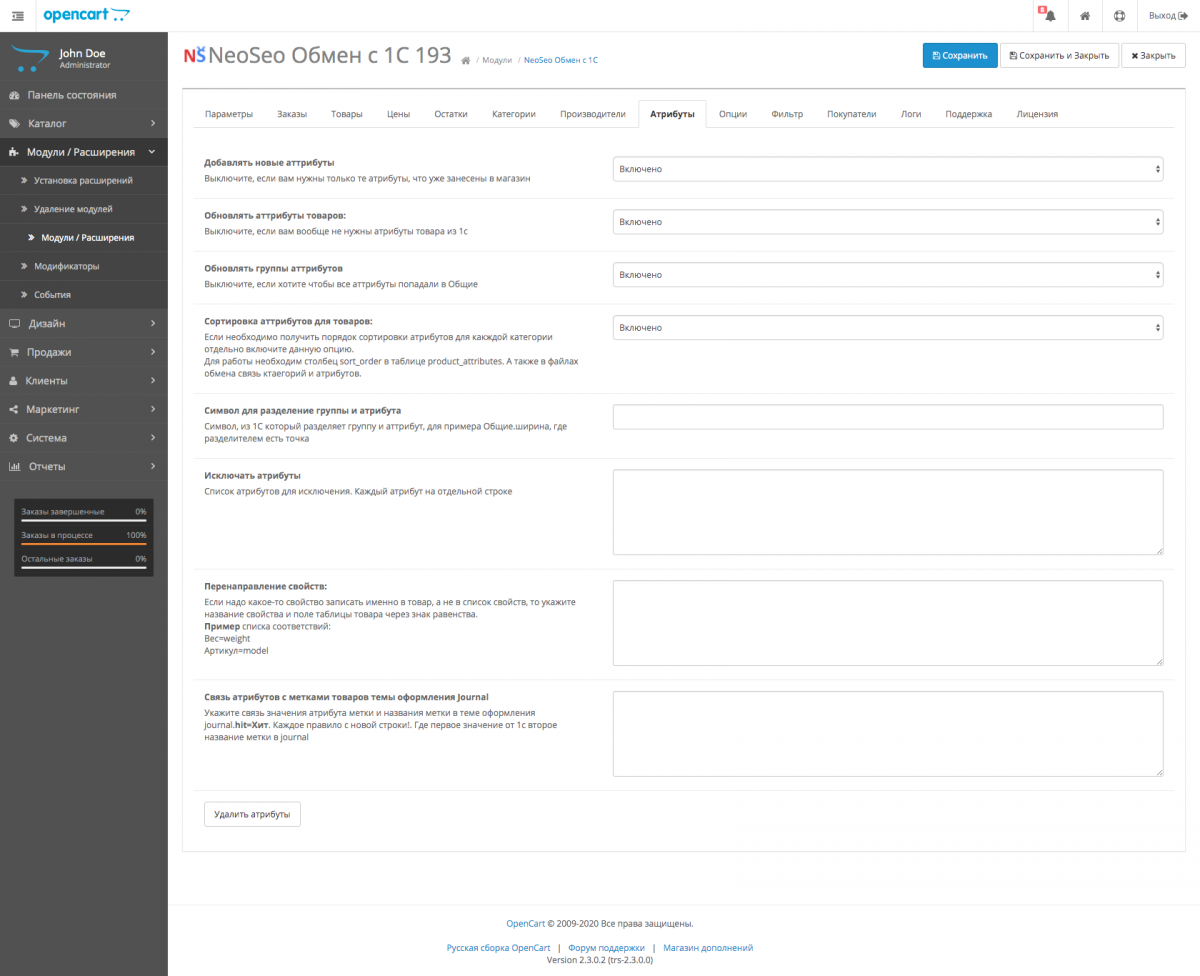Screen dimensions: 1200x976
Task: Expand the Клиенты sidebar menu
Action: click(84, 381)
